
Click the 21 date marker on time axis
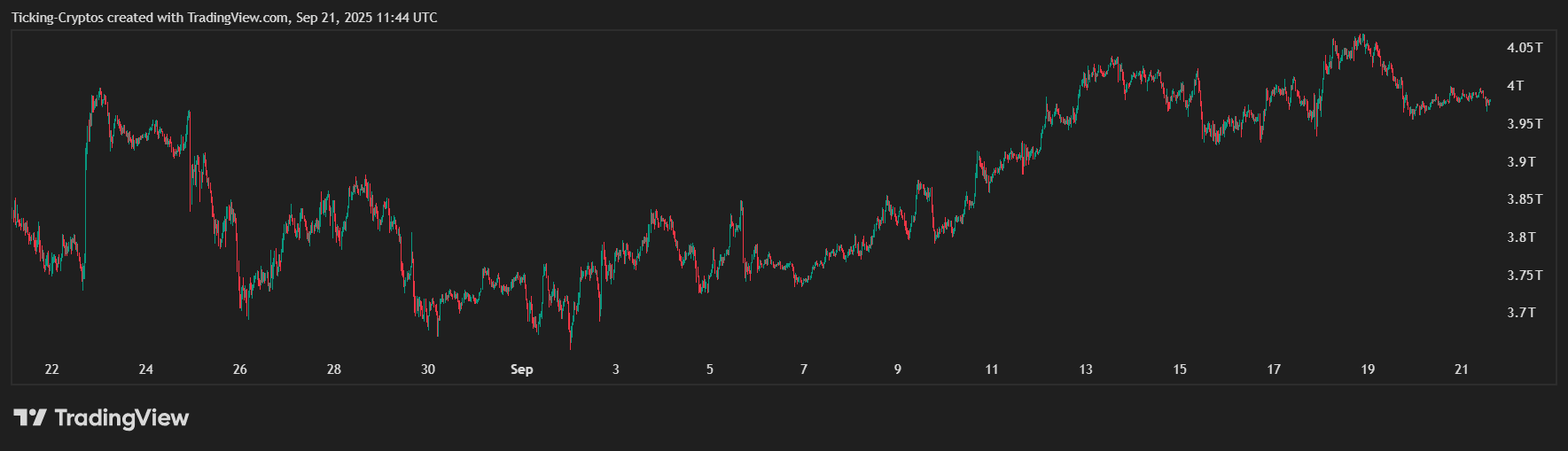[x=1462, y=369]
